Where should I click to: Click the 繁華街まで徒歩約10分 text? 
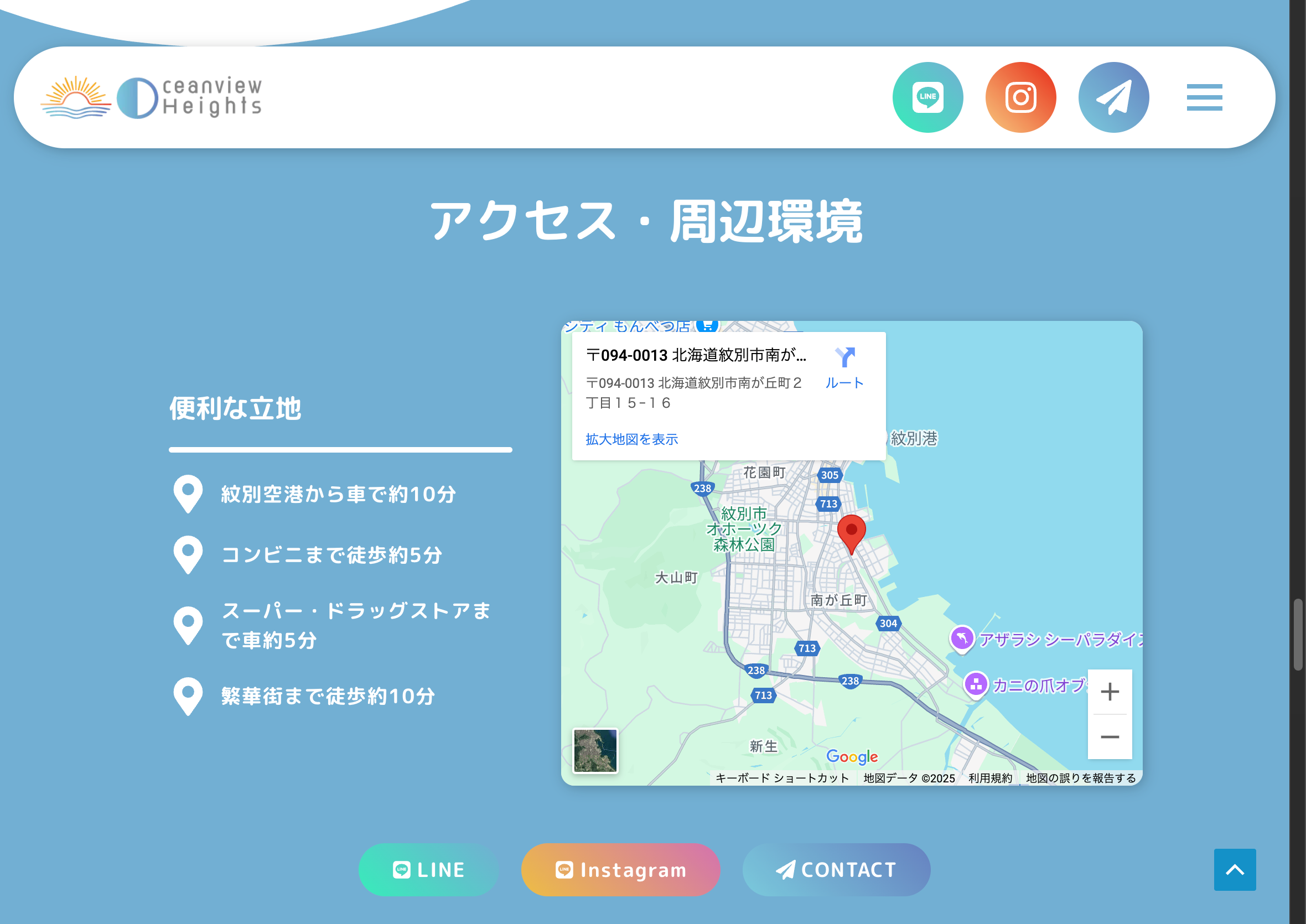point(328,696)
